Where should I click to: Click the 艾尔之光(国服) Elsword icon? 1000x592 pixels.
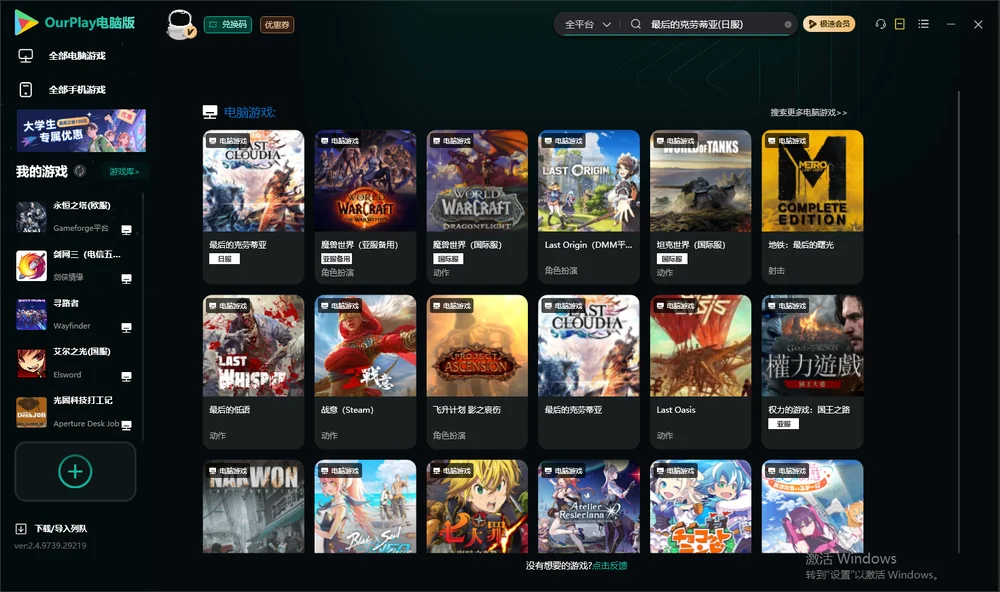click(31, 364)
